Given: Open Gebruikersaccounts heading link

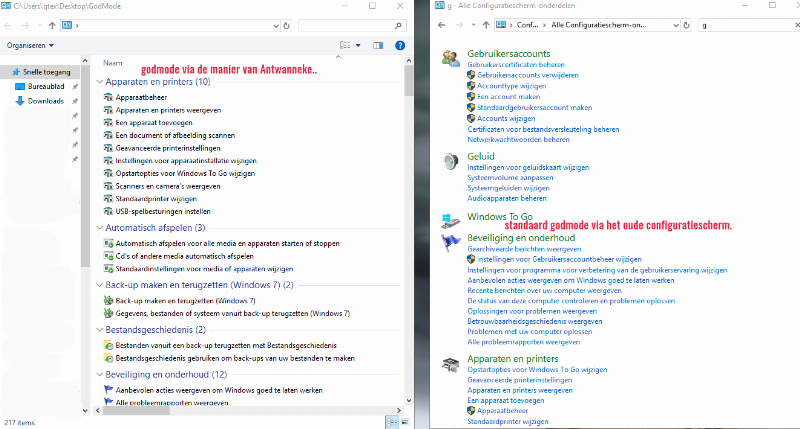Looking at the screenshot, I should click(x=509, y=54).
